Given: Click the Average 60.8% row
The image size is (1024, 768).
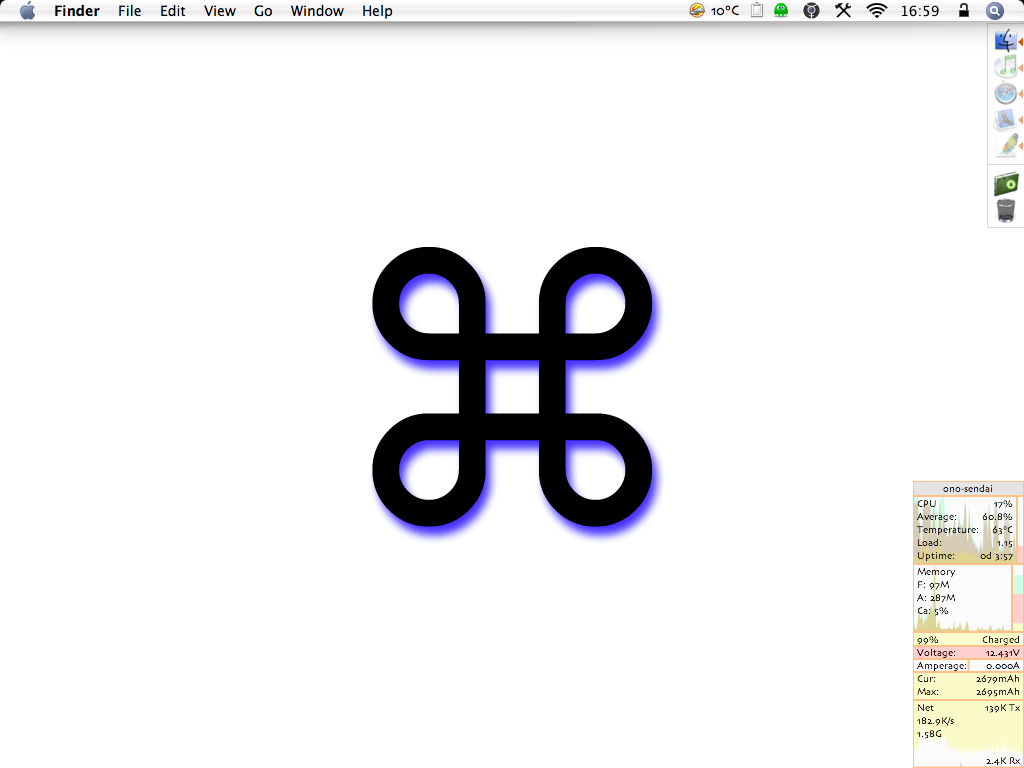Looking at the screenshot, I should coord(965,517).
